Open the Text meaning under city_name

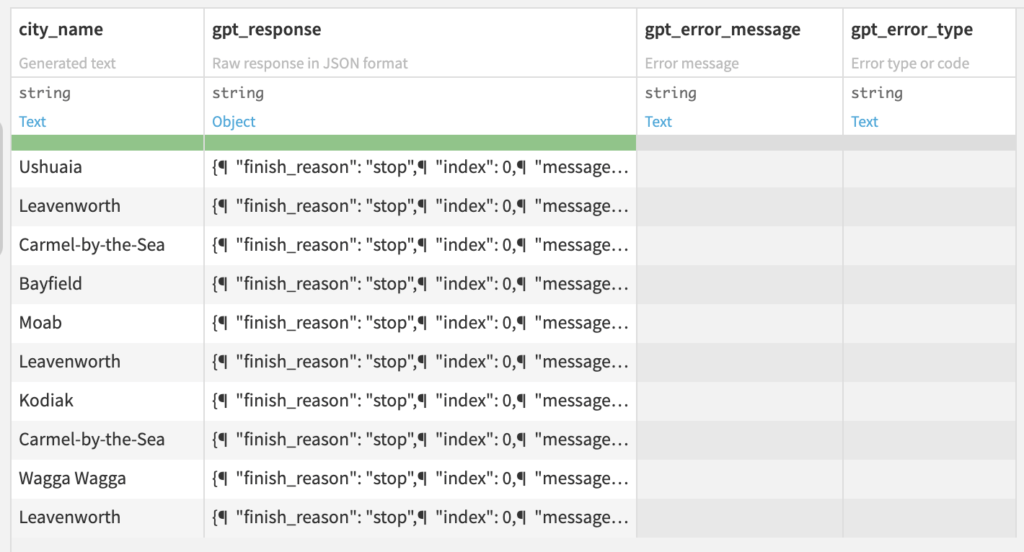(x=33, y=122)
